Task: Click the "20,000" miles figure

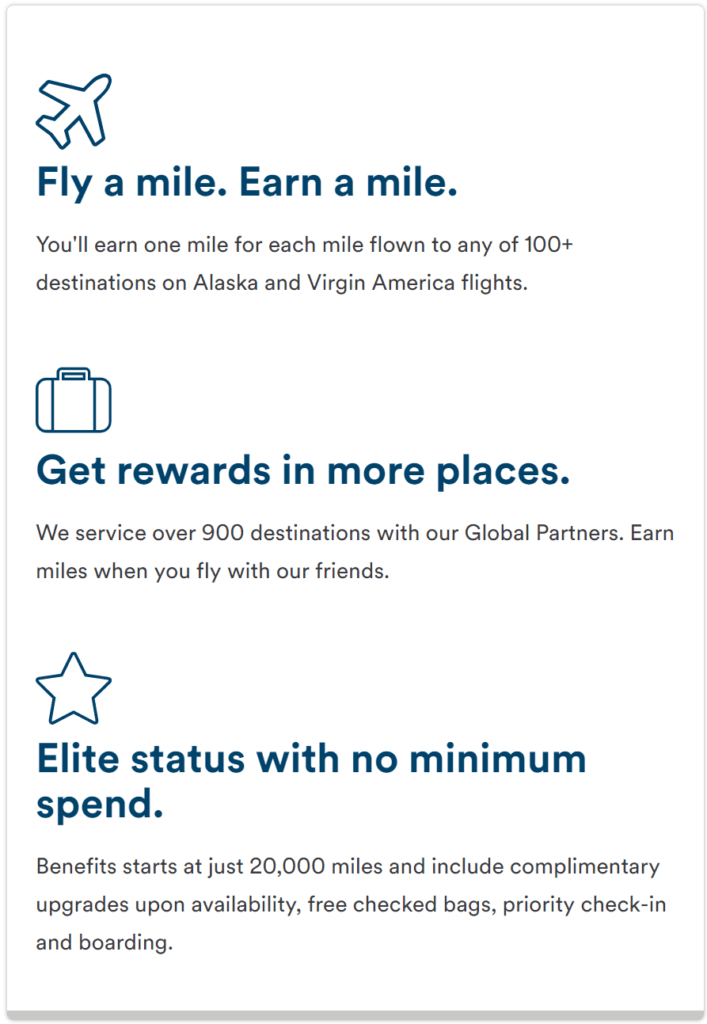Action: pos(287,867)
